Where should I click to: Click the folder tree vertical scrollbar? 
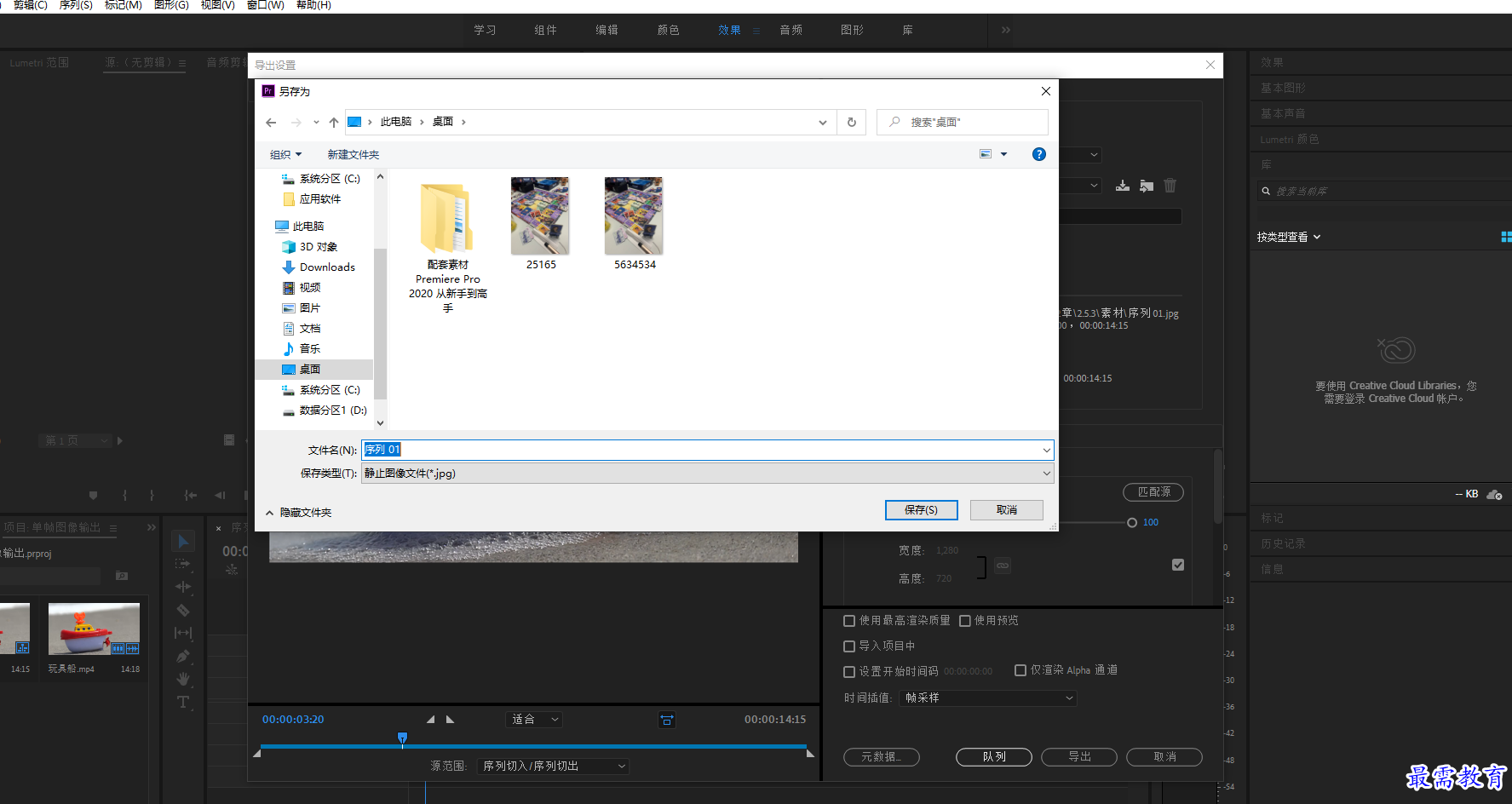click(x=380, y=324)
